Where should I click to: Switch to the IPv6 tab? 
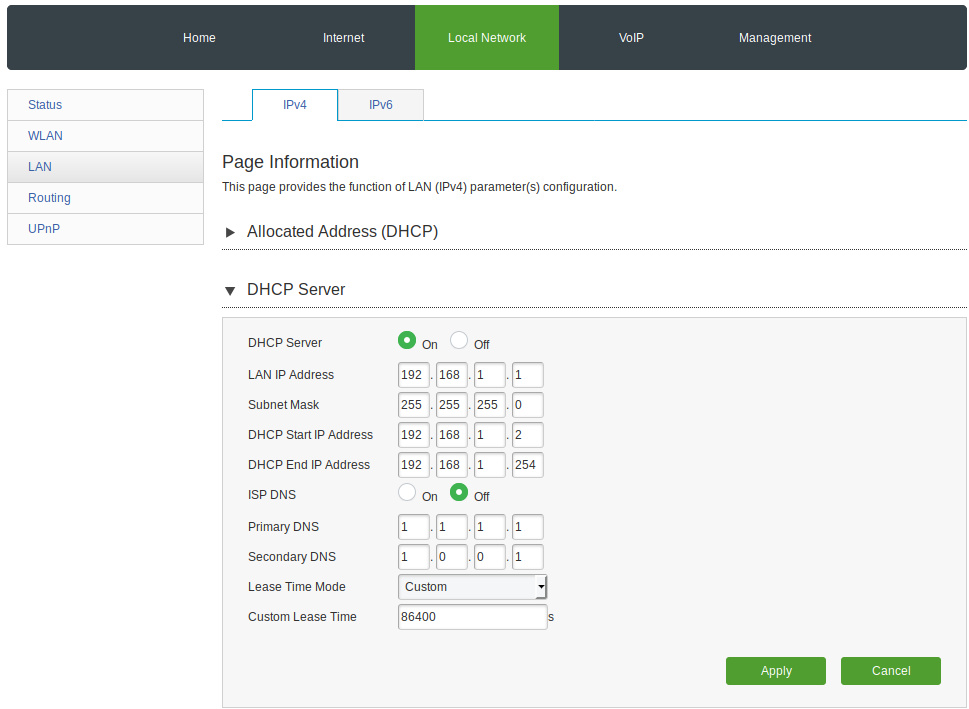[x=380, y=104]
